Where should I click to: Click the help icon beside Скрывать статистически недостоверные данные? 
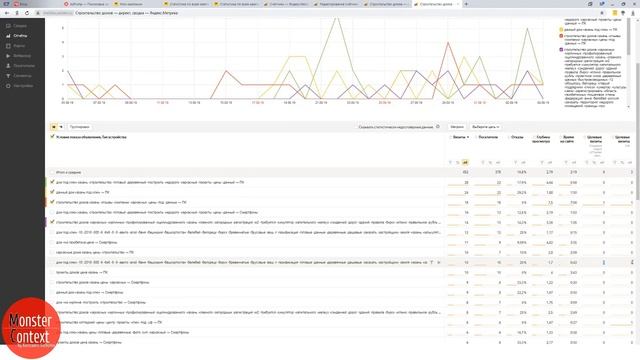point(438,127)
